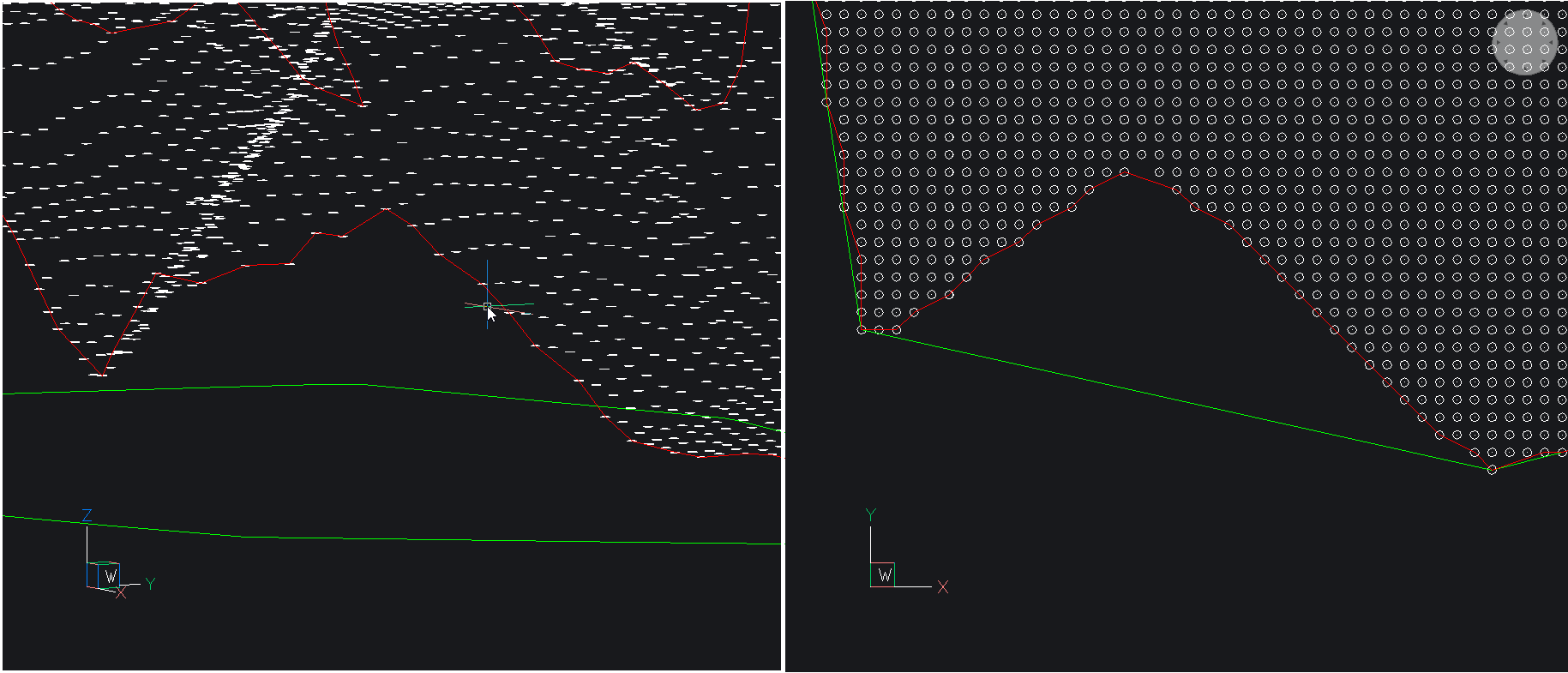
Task: Click the lowest red valley vertex in left viewport
Action: coord(102,375)
